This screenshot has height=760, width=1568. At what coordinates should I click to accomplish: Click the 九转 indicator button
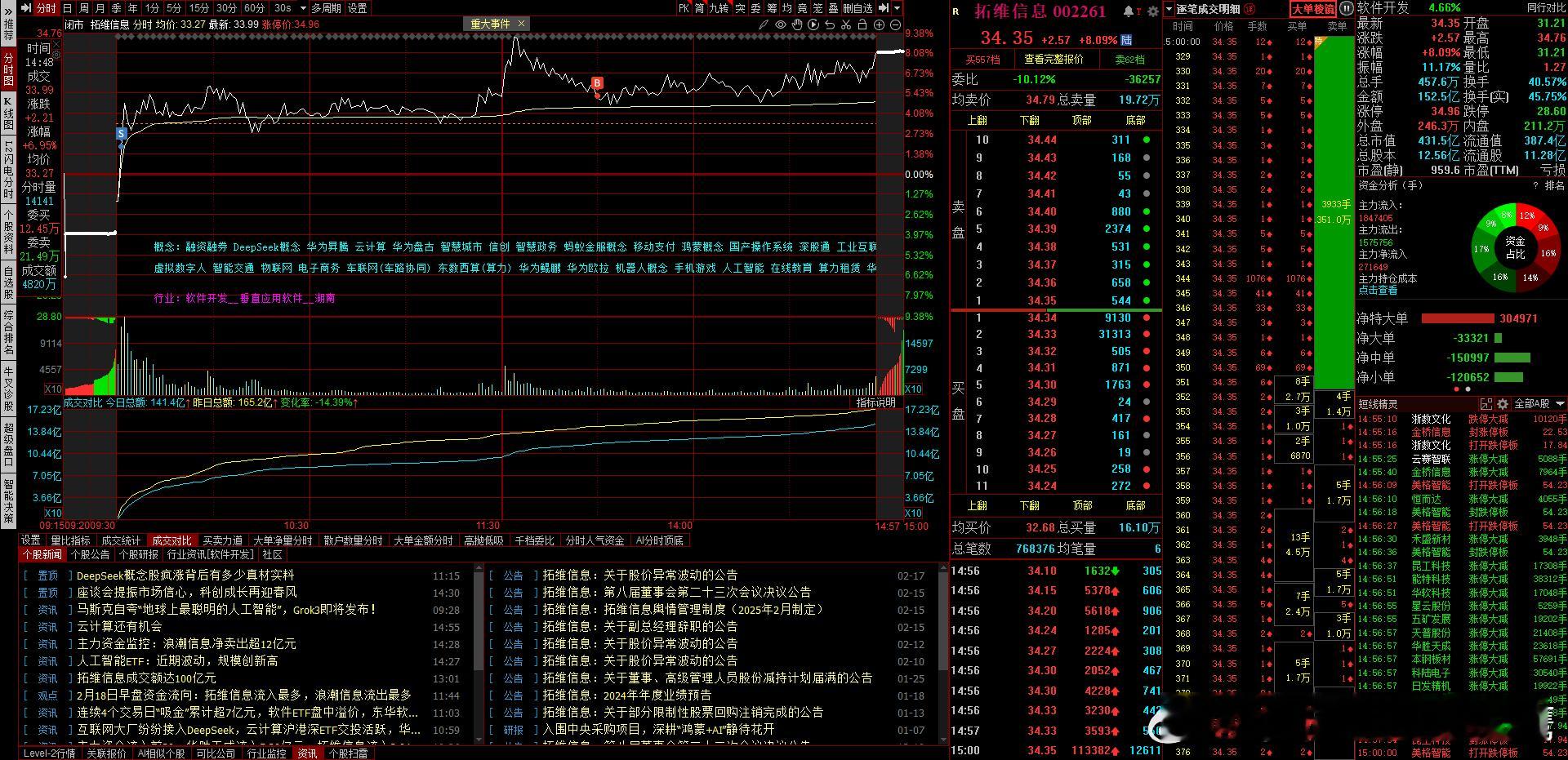tap(719, 8)
